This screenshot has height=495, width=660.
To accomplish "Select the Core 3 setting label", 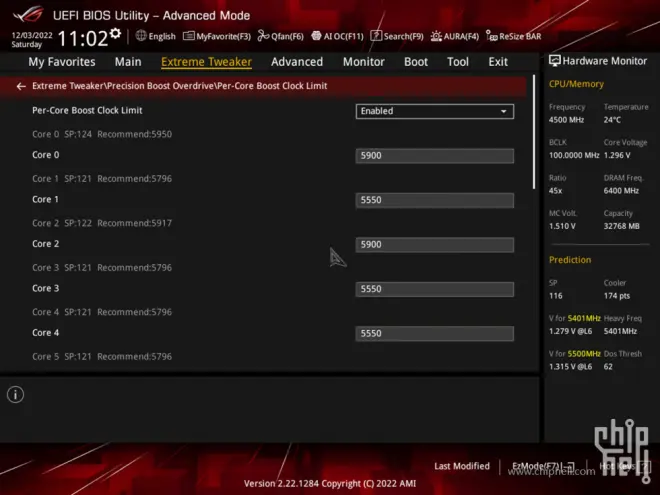I will pyautogui.click(x=45, y=288).
